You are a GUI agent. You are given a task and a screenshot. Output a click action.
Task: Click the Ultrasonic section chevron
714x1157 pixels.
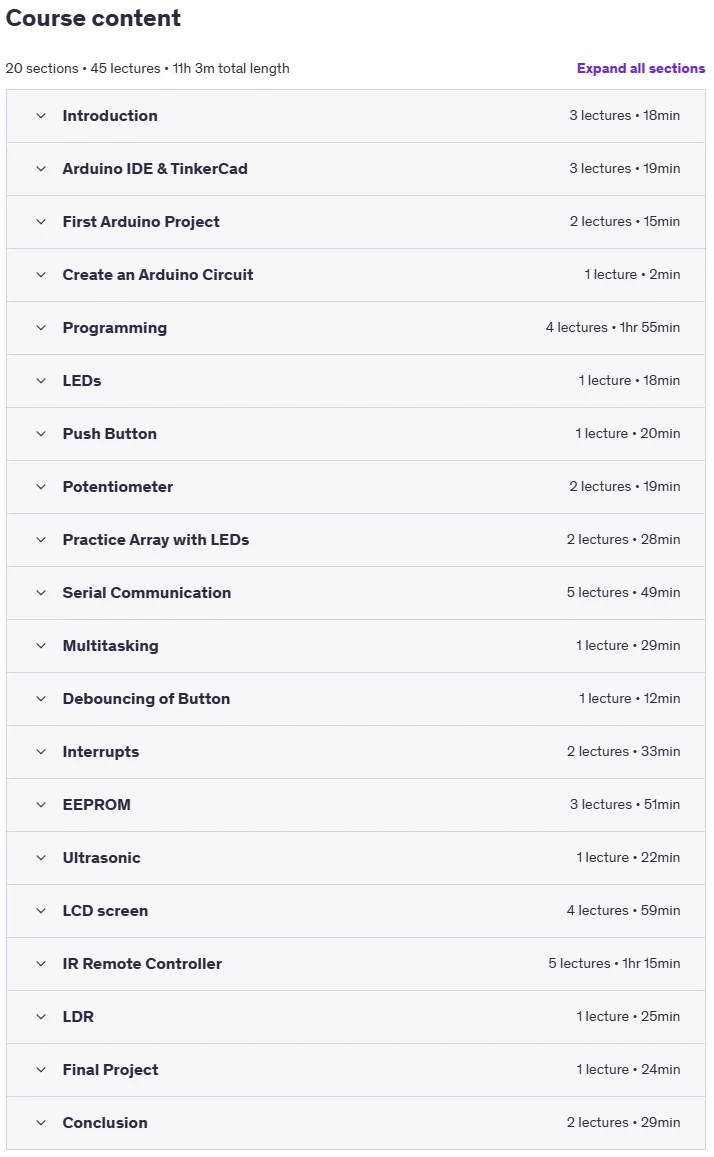pos(41,858)
